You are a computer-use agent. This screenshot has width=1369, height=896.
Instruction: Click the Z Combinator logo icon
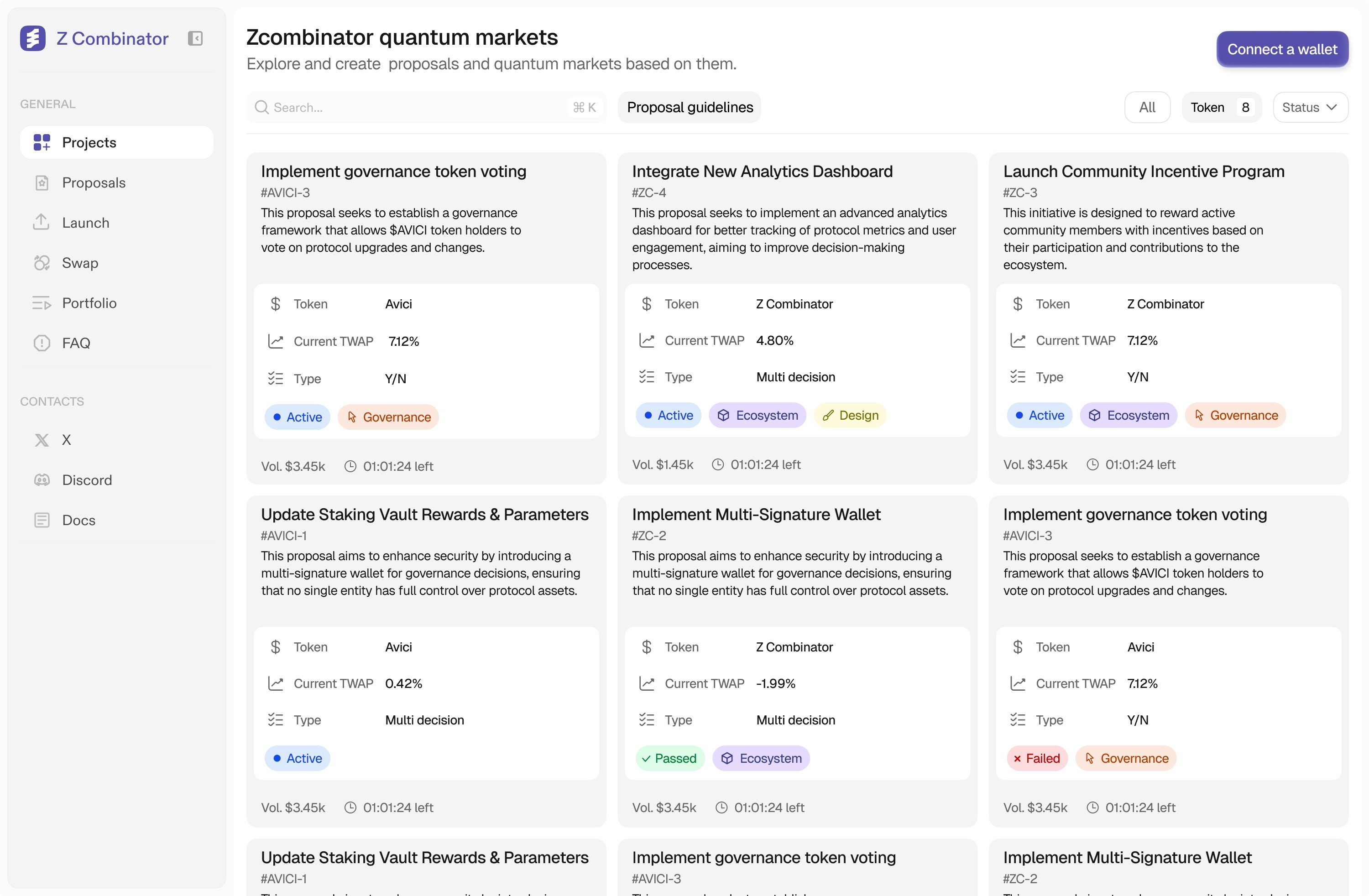33,38
